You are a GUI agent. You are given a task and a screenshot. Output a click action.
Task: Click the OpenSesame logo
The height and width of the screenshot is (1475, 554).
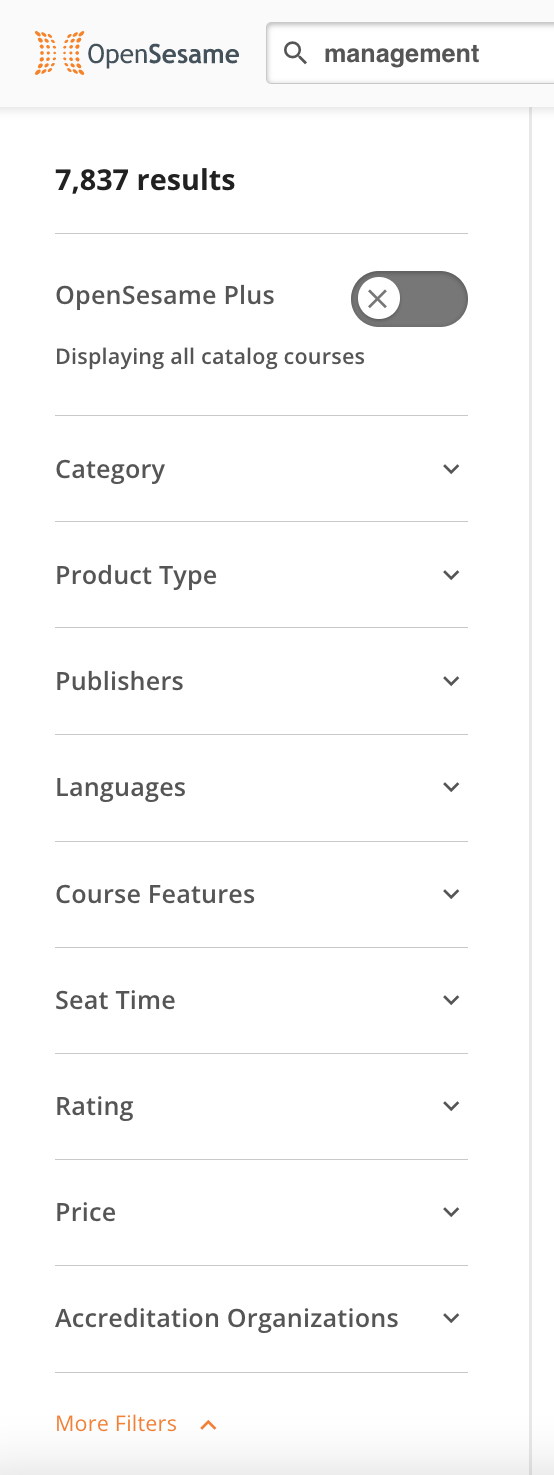137,53
